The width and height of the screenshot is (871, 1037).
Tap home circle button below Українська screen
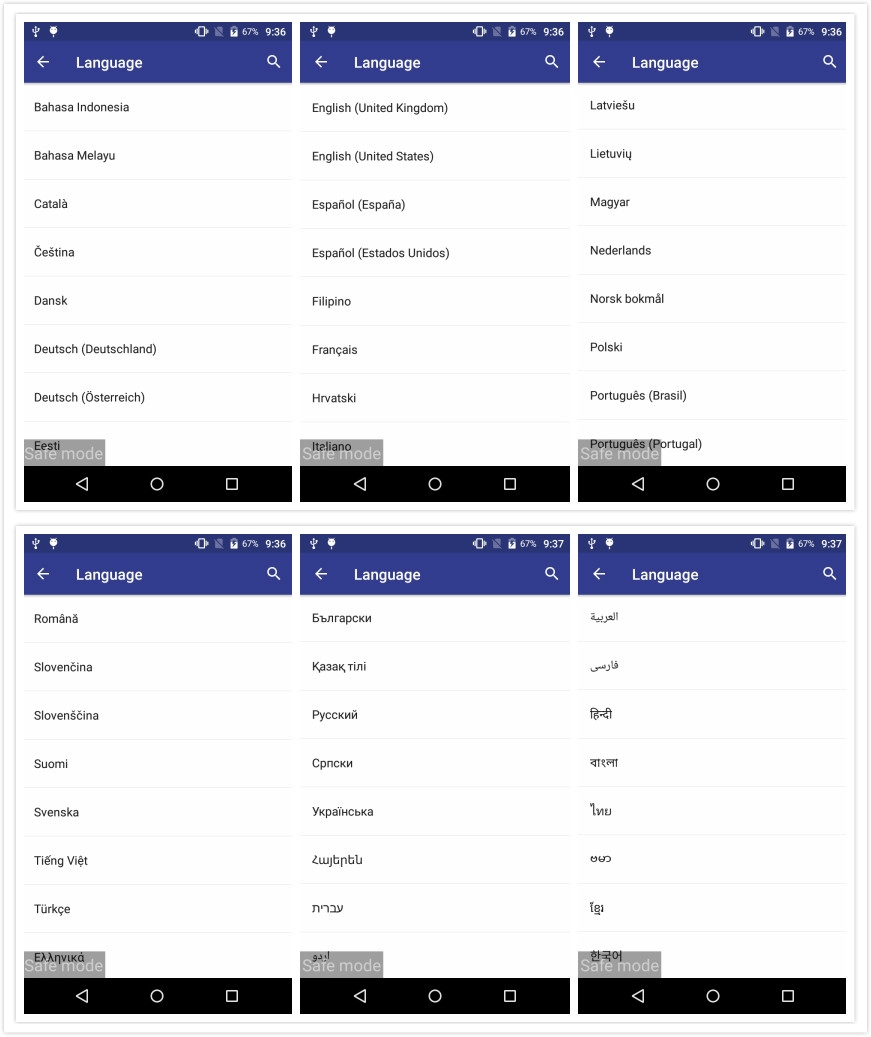click(435, 996)
